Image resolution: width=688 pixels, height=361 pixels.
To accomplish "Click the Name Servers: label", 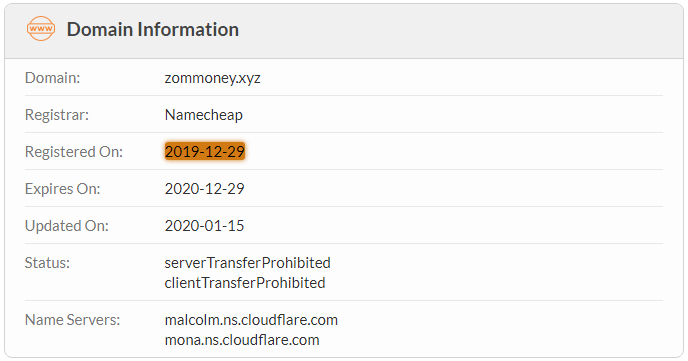I will tap(72, 320).
